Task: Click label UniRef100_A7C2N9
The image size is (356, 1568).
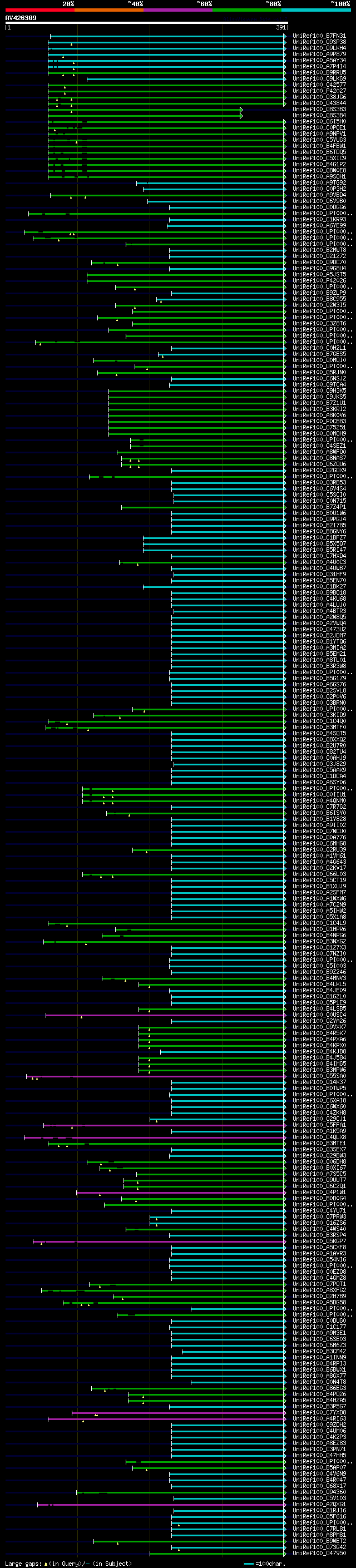Action: click(x=319, y=904)
